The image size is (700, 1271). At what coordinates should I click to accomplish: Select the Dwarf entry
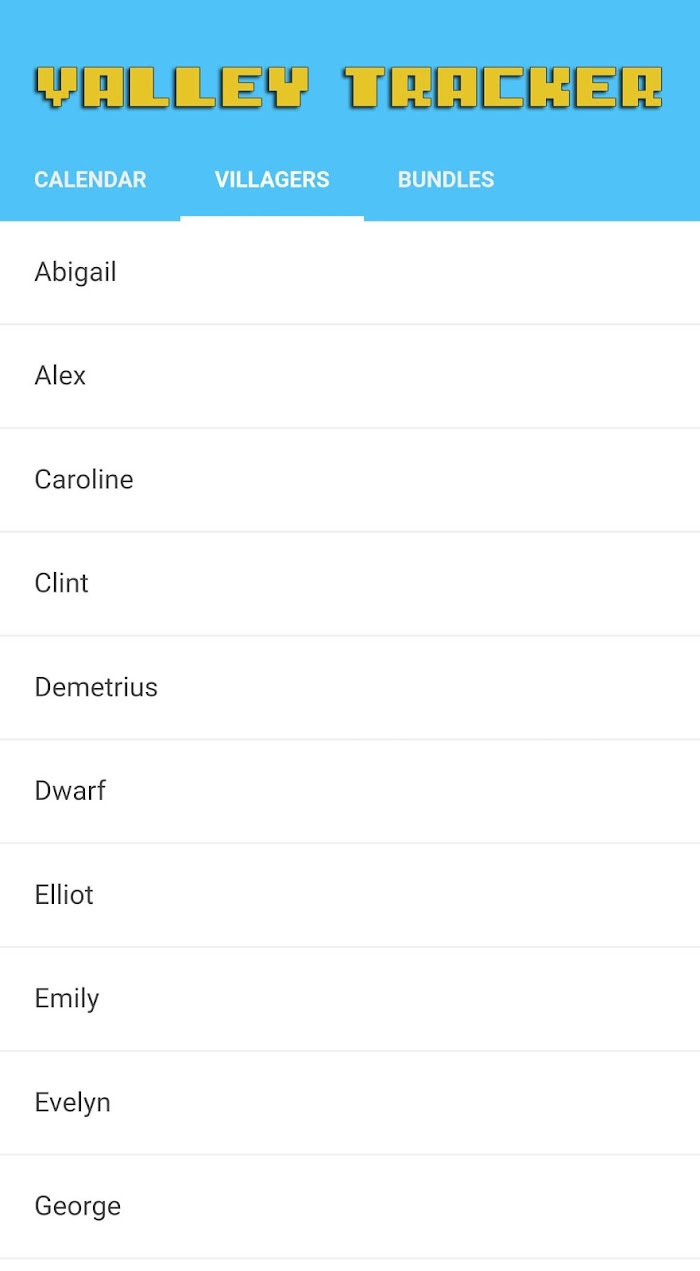point(350,791)
